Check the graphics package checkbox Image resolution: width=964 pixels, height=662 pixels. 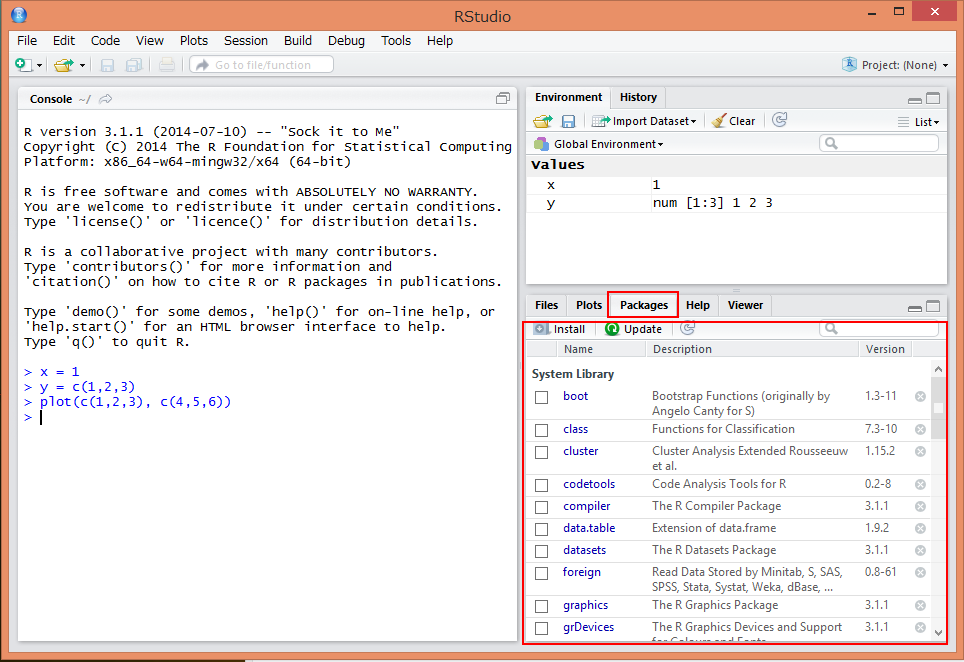point(542,607)
